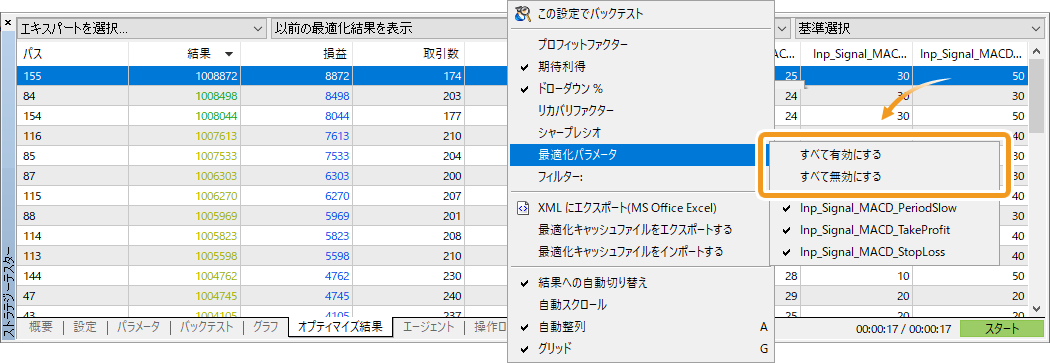Select pass 84 row
This screenshot has height=363, width=1050.
(x=261, y=96)
